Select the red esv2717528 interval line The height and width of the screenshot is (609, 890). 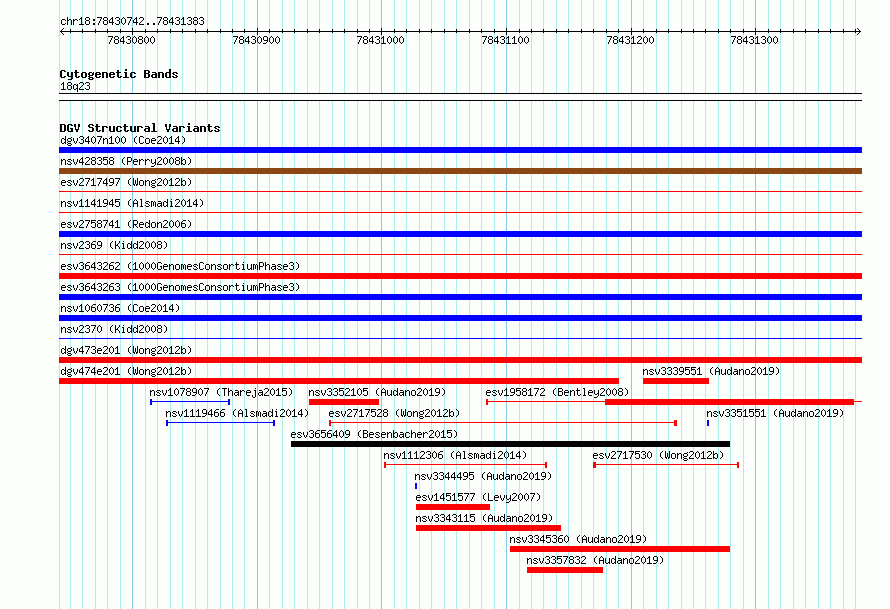click(x=503, y=423)
